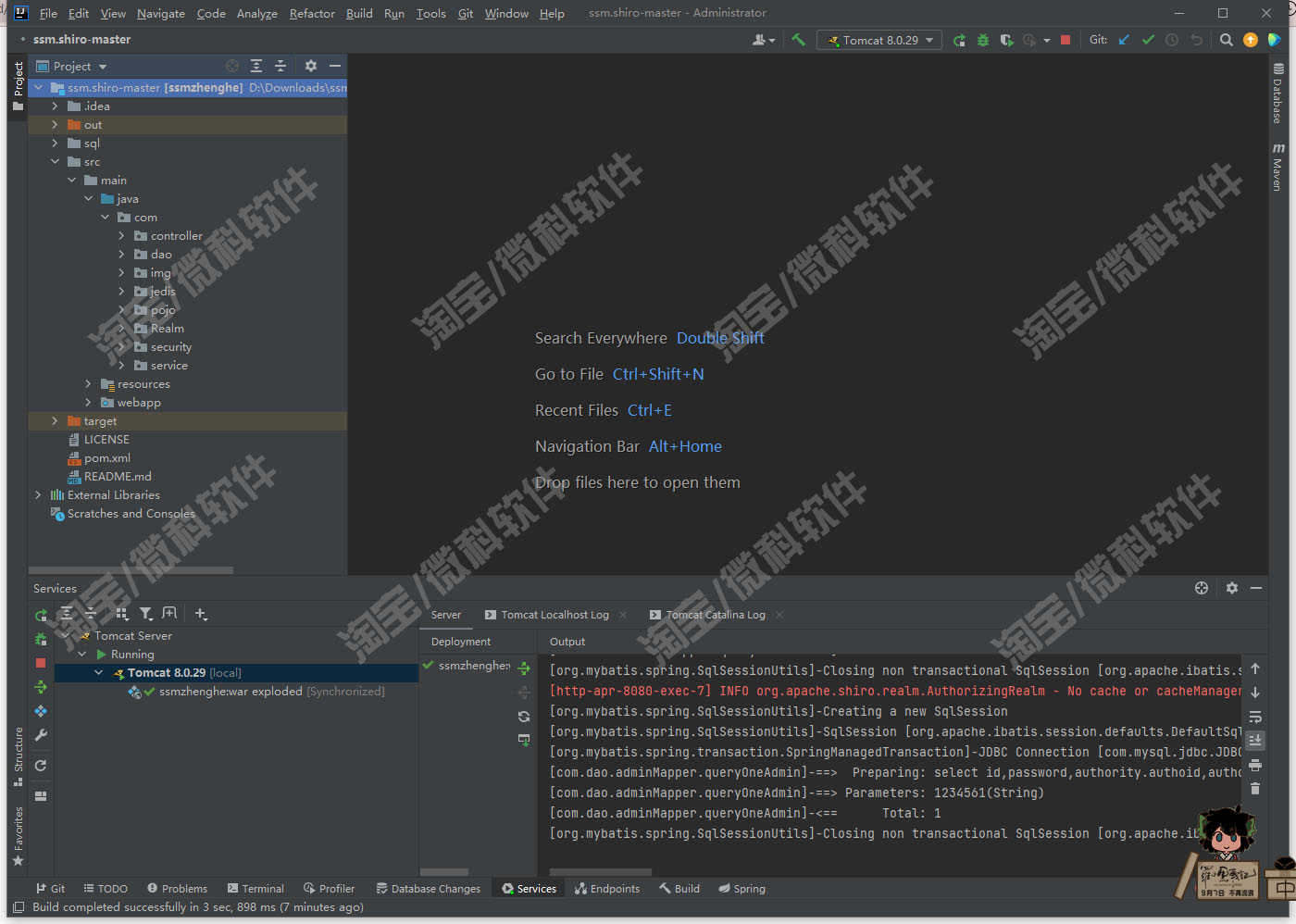Stop the running Tomcat server in toolbar

(1065, 40)
